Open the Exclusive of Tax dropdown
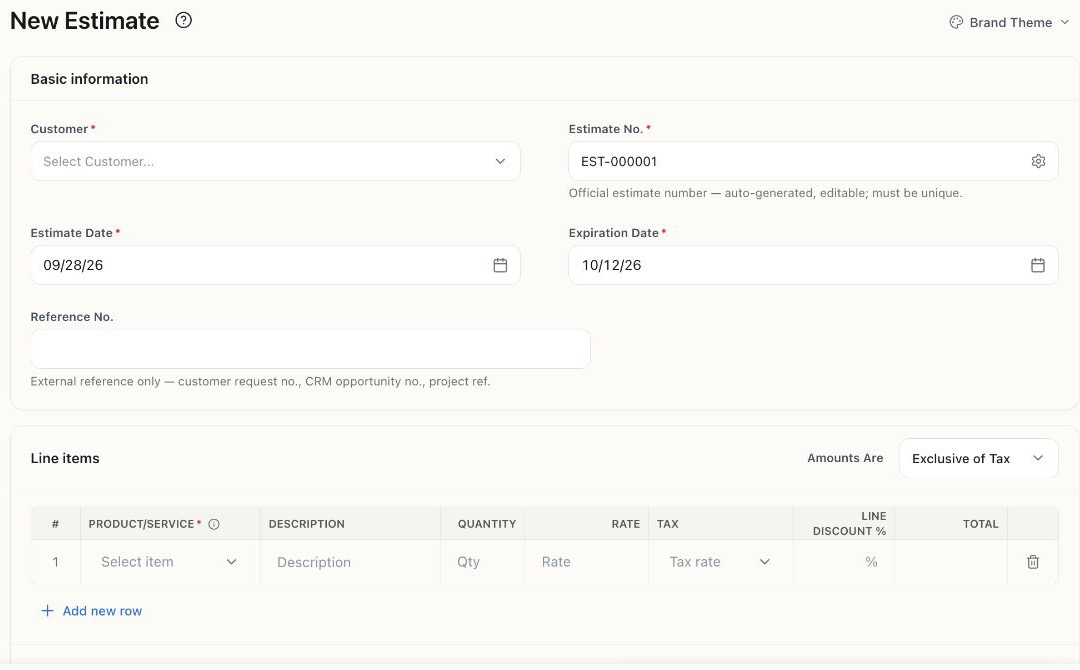1080x670 pixels. pos(978,459)
